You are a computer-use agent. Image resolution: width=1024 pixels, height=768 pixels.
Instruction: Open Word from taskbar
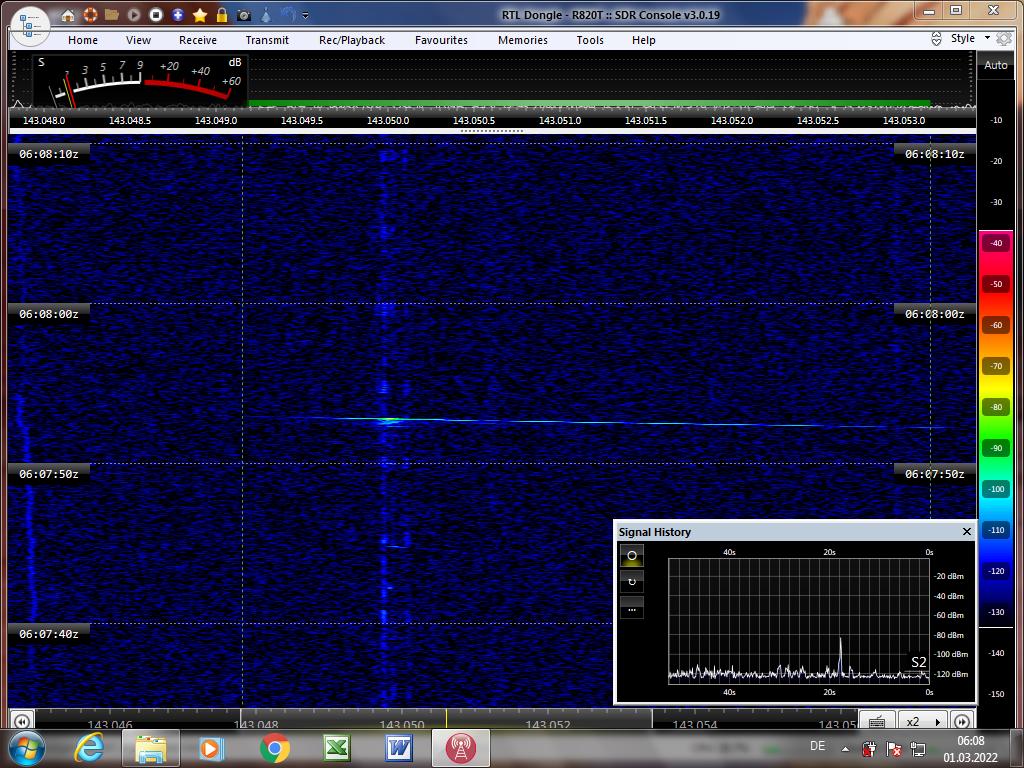click(x=398, y=748)
